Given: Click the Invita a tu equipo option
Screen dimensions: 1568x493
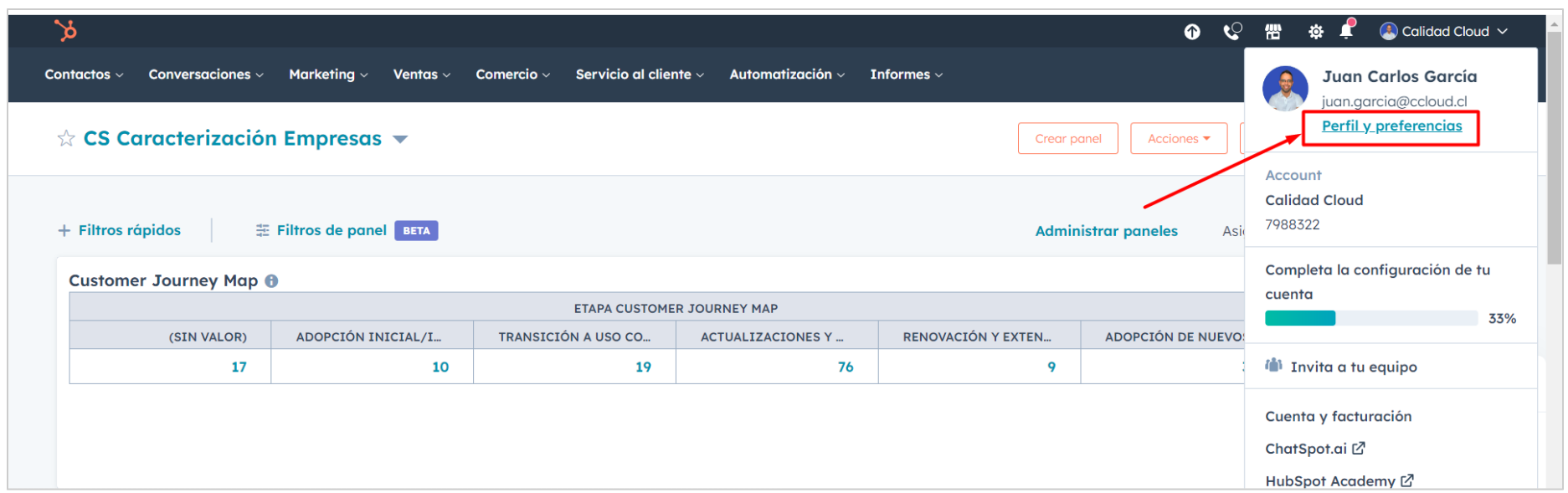Looking at the screenshot, I should pyautogui.click(x=1353, y=367).
